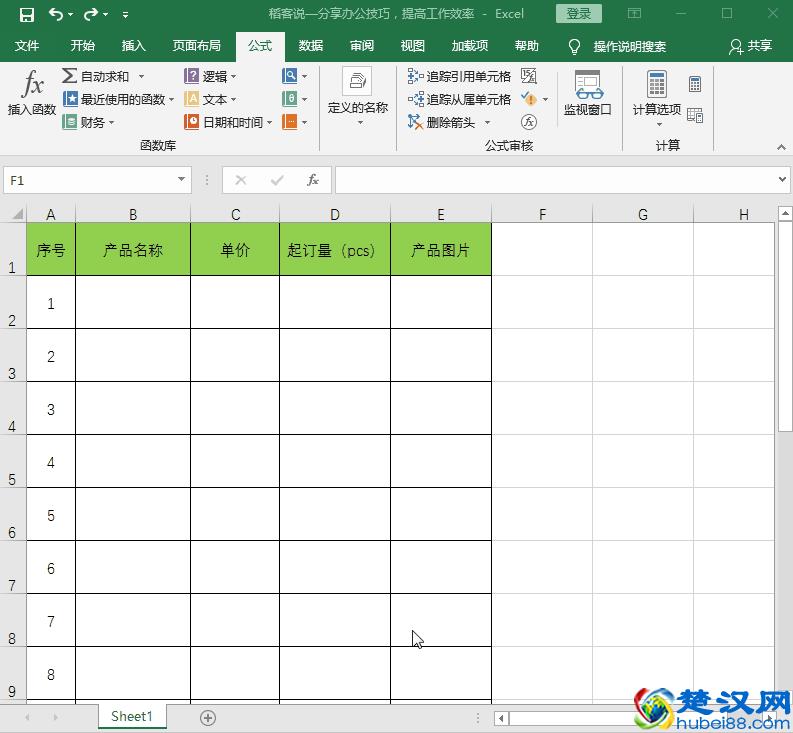This screenshot has height=733, width=793.
Task: Click the 产品名称 header cell
Action: point(133,250)
